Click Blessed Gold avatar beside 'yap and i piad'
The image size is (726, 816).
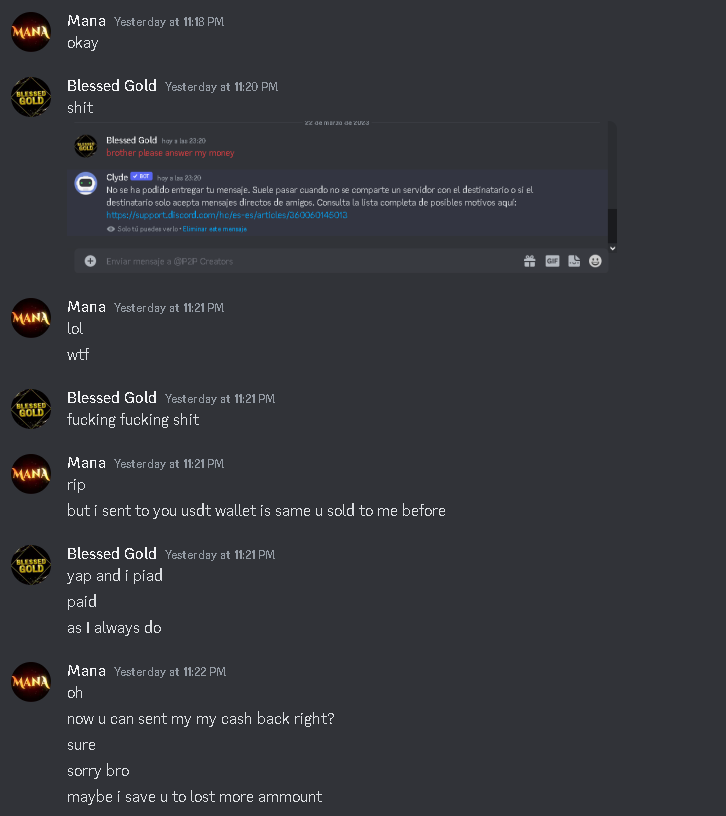31,565
